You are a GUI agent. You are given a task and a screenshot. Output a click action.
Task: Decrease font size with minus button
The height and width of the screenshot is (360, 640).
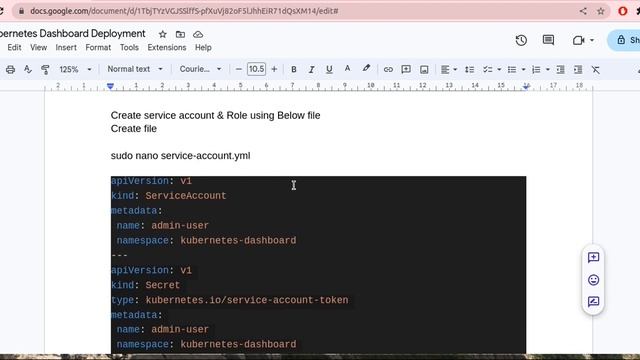tap(239, 69)
